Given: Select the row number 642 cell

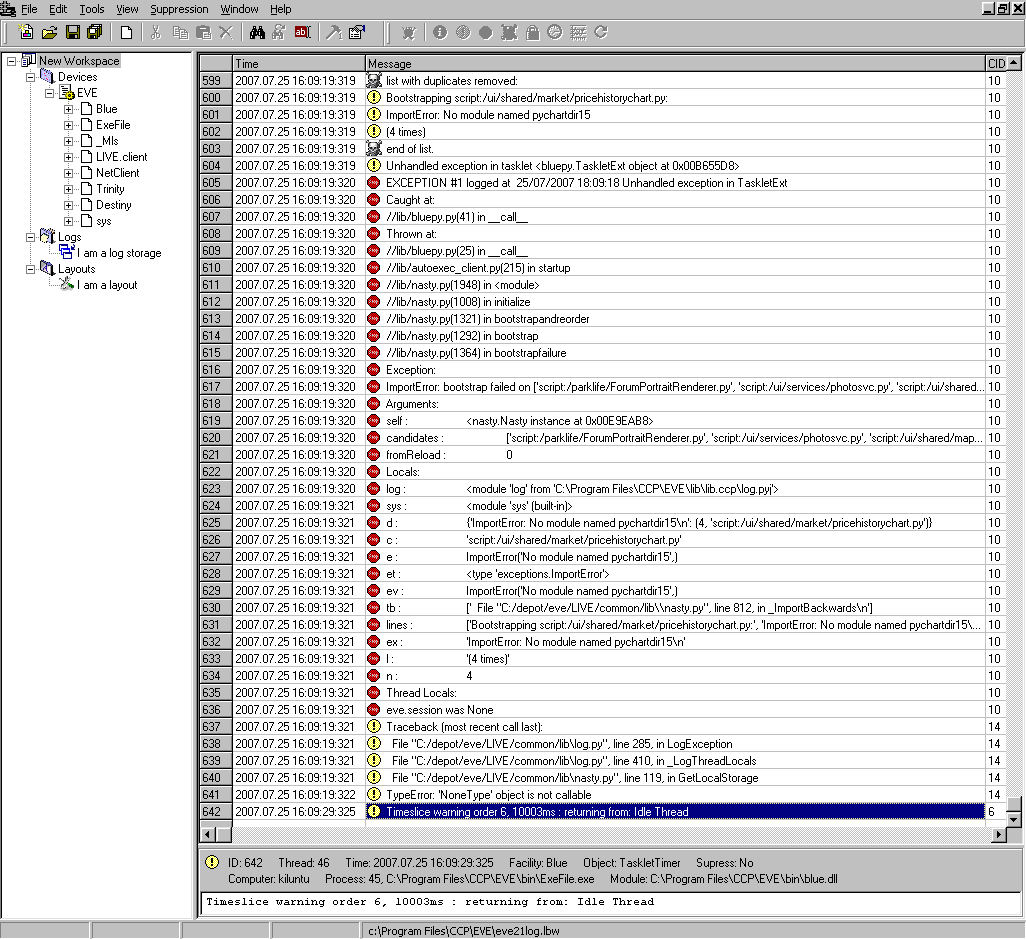Looking at the screenshot, I should point(216,811).
